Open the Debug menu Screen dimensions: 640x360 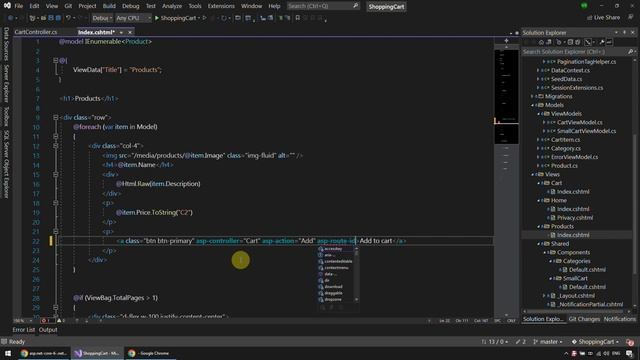[131, 6]
